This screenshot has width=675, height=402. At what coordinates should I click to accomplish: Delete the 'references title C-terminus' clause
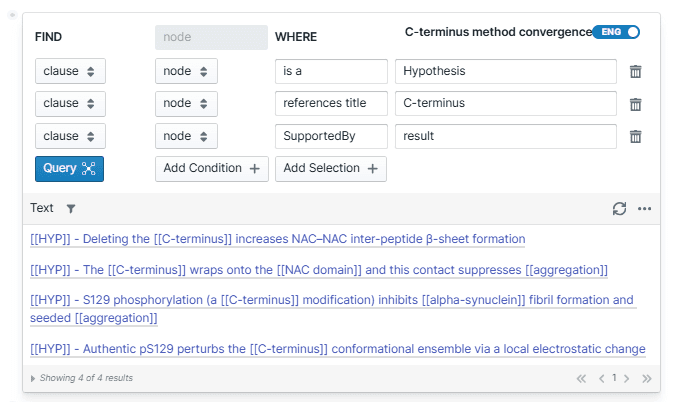click(x=635, y=104)
